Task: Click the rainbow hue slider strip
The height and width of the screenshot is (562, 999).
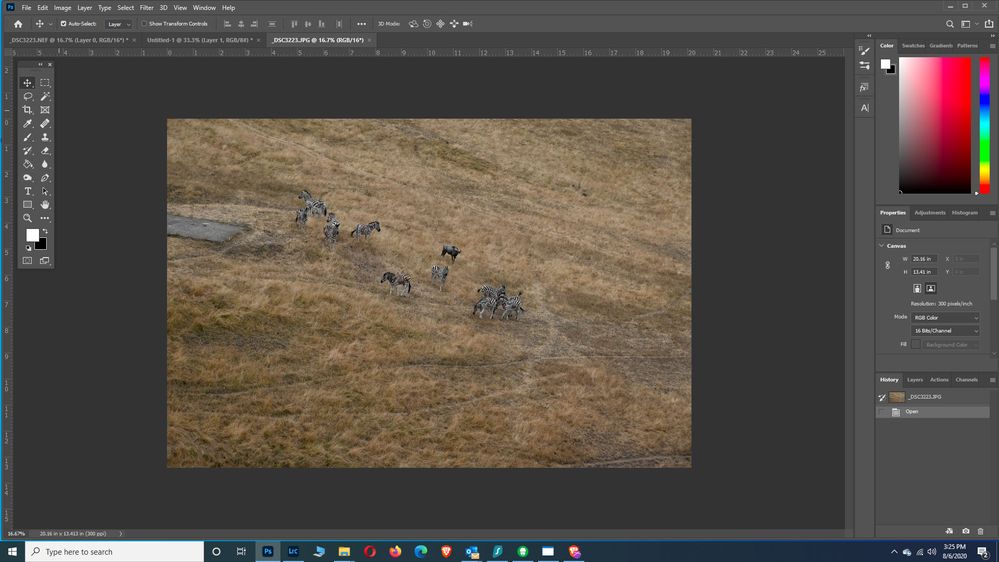Action: pos(984,124)
